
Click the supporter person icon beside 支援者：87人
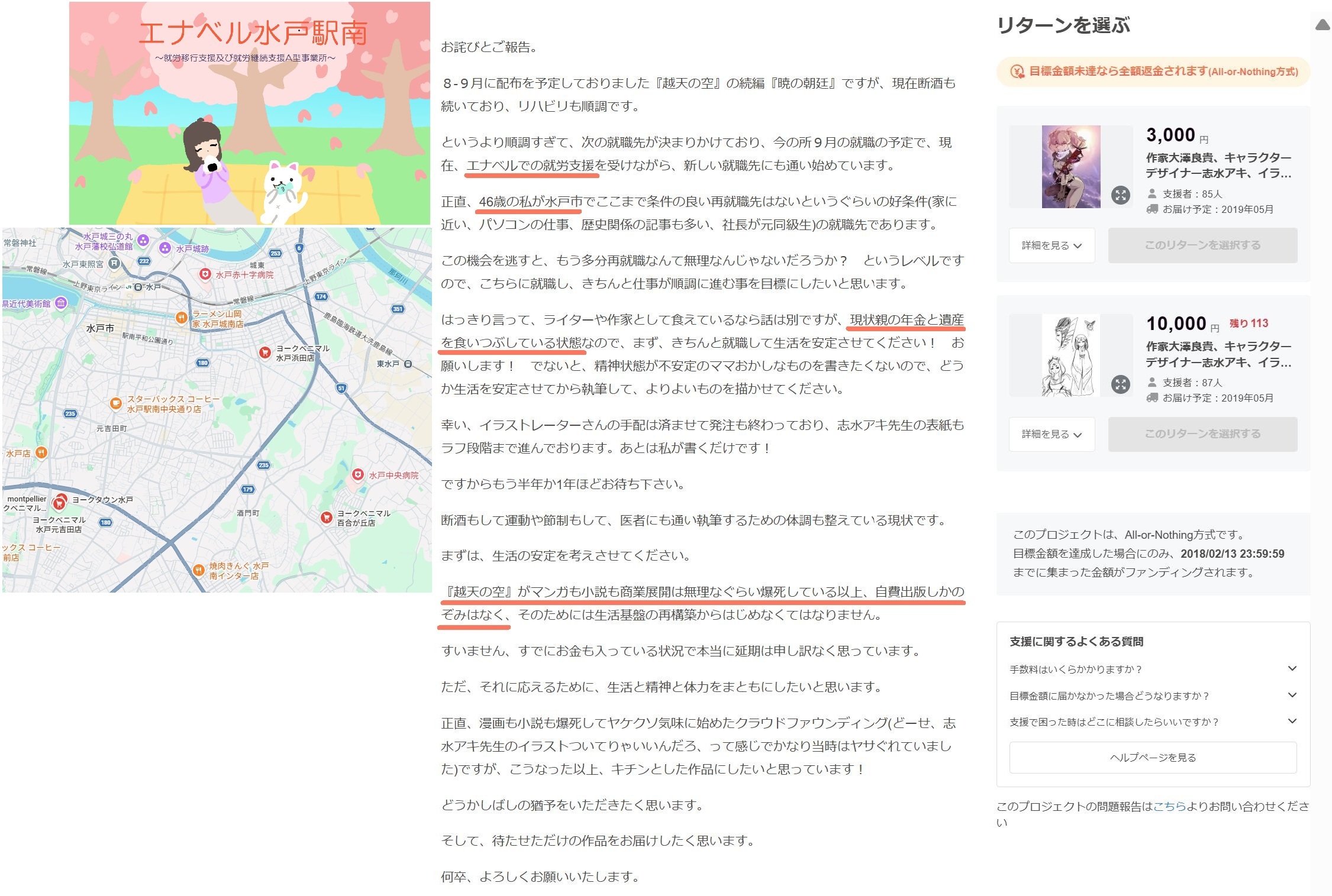(x=1152, y=382)
